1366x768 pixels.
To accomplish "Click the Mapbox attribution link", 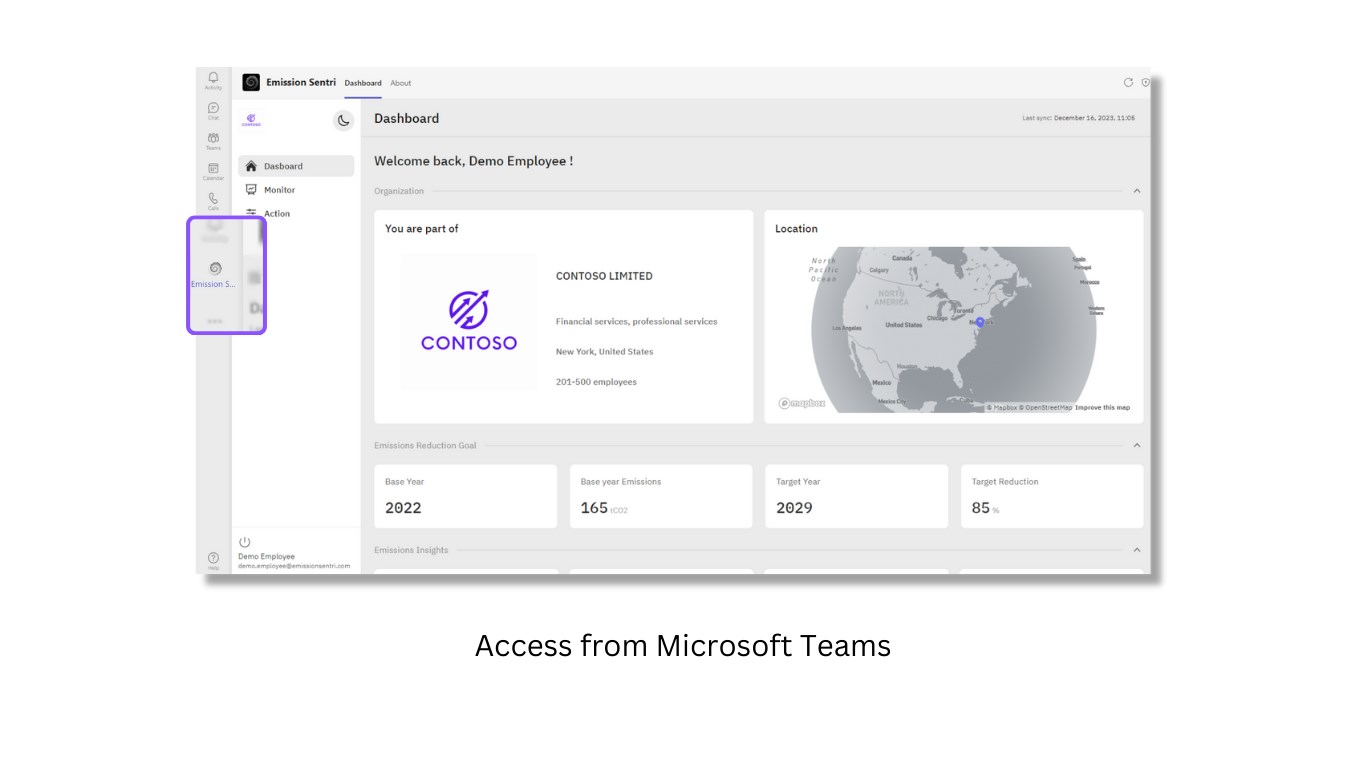I will (1002, 407).
